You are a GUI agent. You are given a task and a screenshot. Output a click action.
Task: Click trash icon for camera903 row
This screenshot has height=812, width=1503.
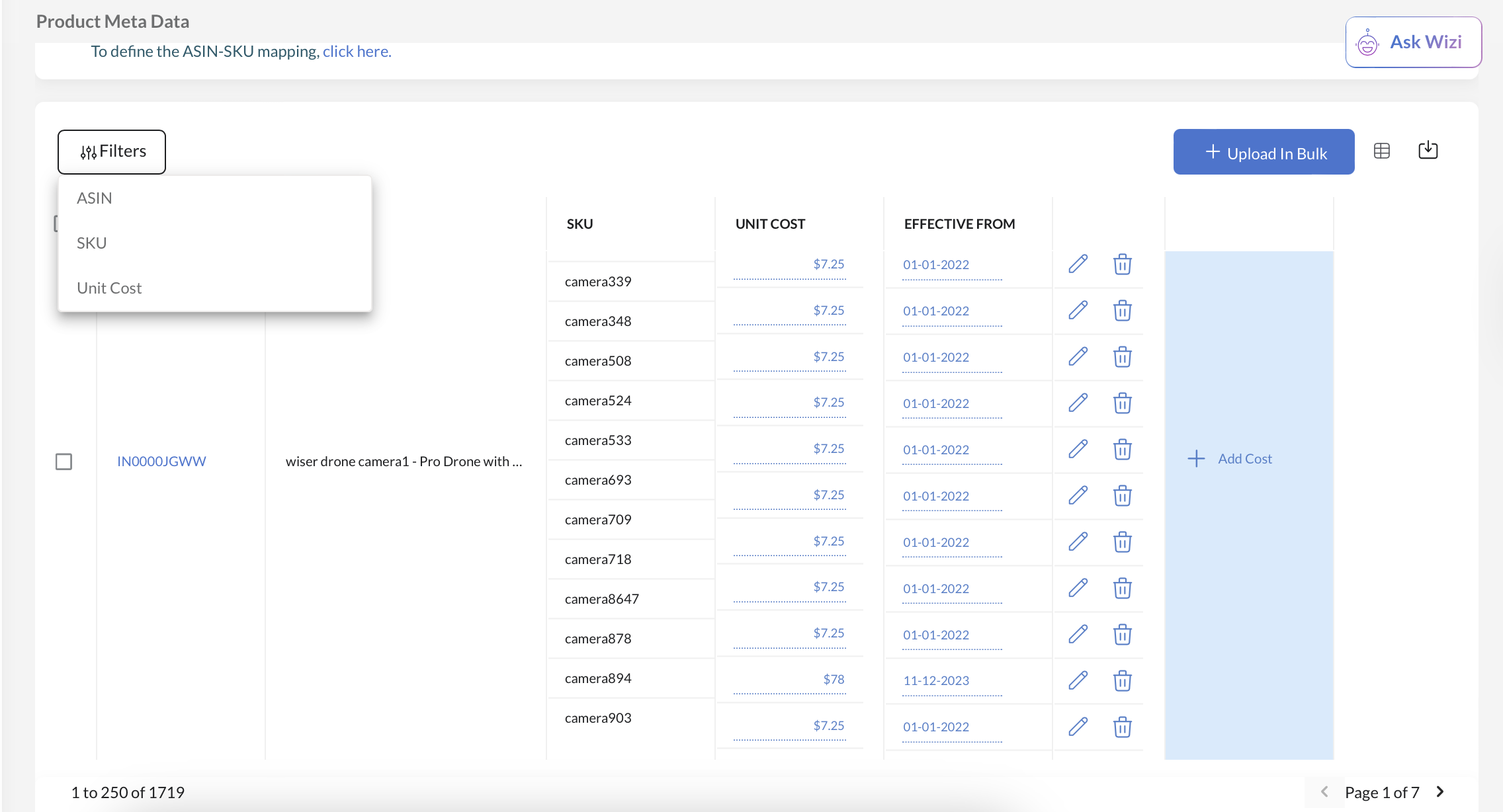tap(1122, 727)
